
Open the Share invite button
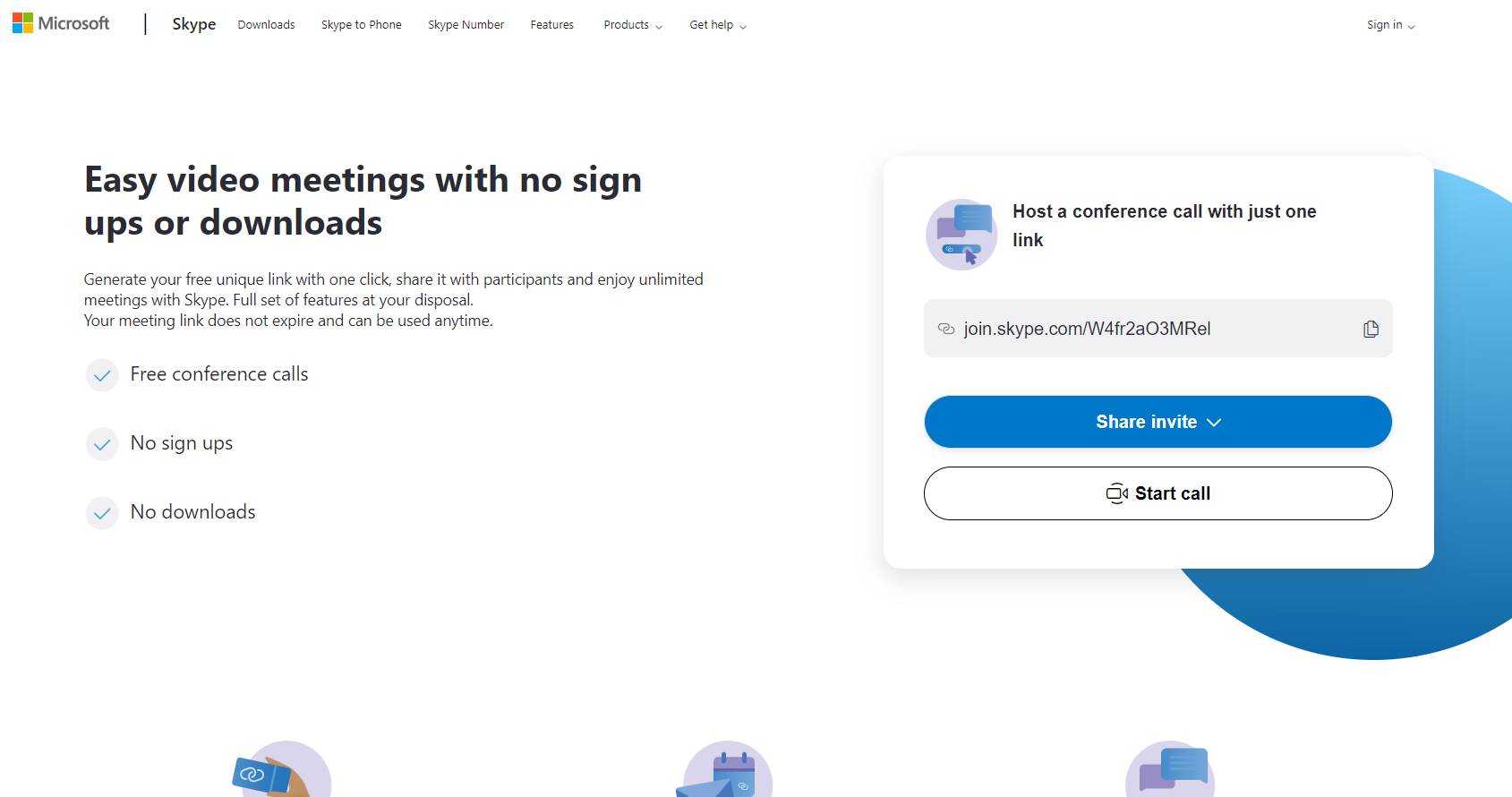(x=1158, y=422)
